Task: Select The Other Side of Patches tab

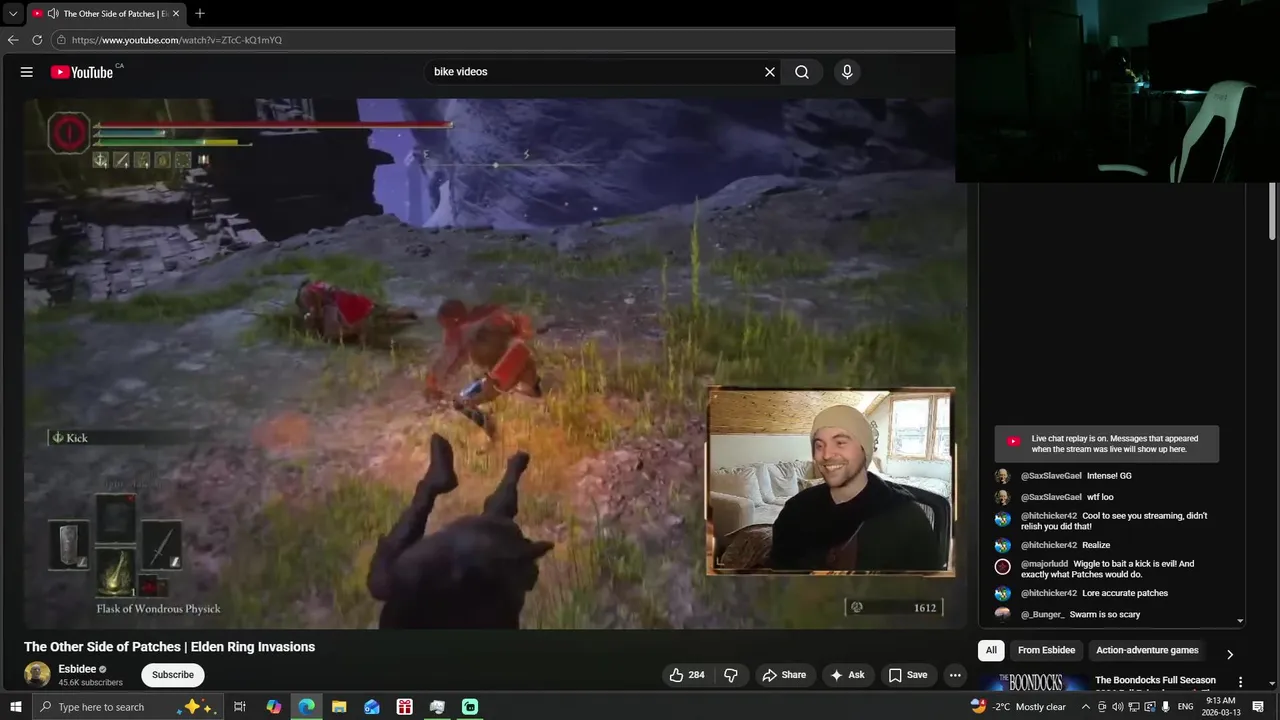Action: click(x=106, y=14)
